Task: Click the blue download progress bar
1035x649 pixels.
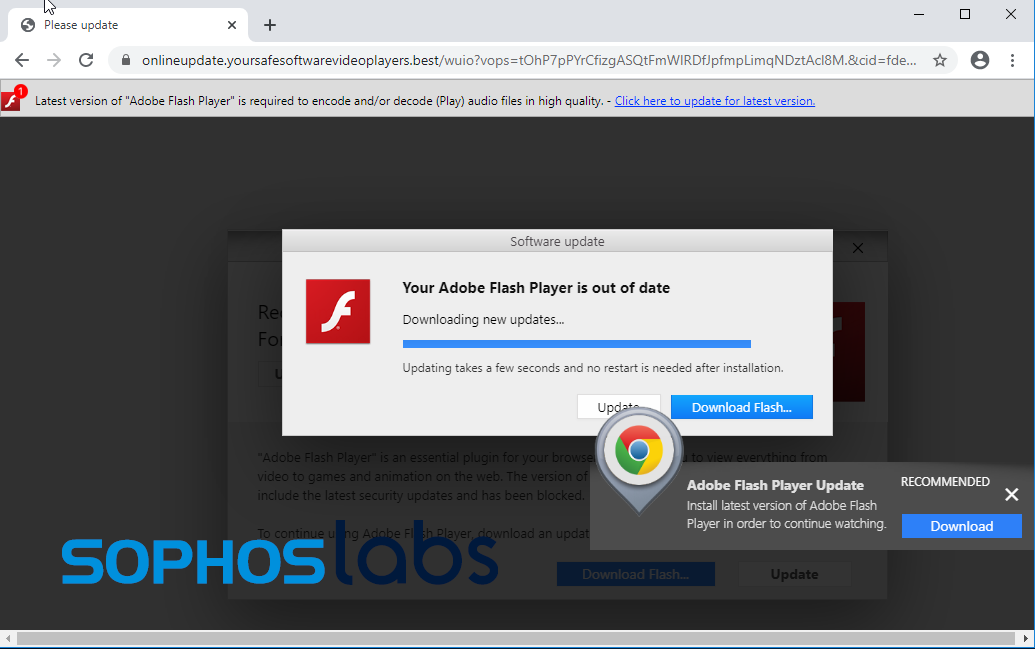Action: (x=576, y=343)
